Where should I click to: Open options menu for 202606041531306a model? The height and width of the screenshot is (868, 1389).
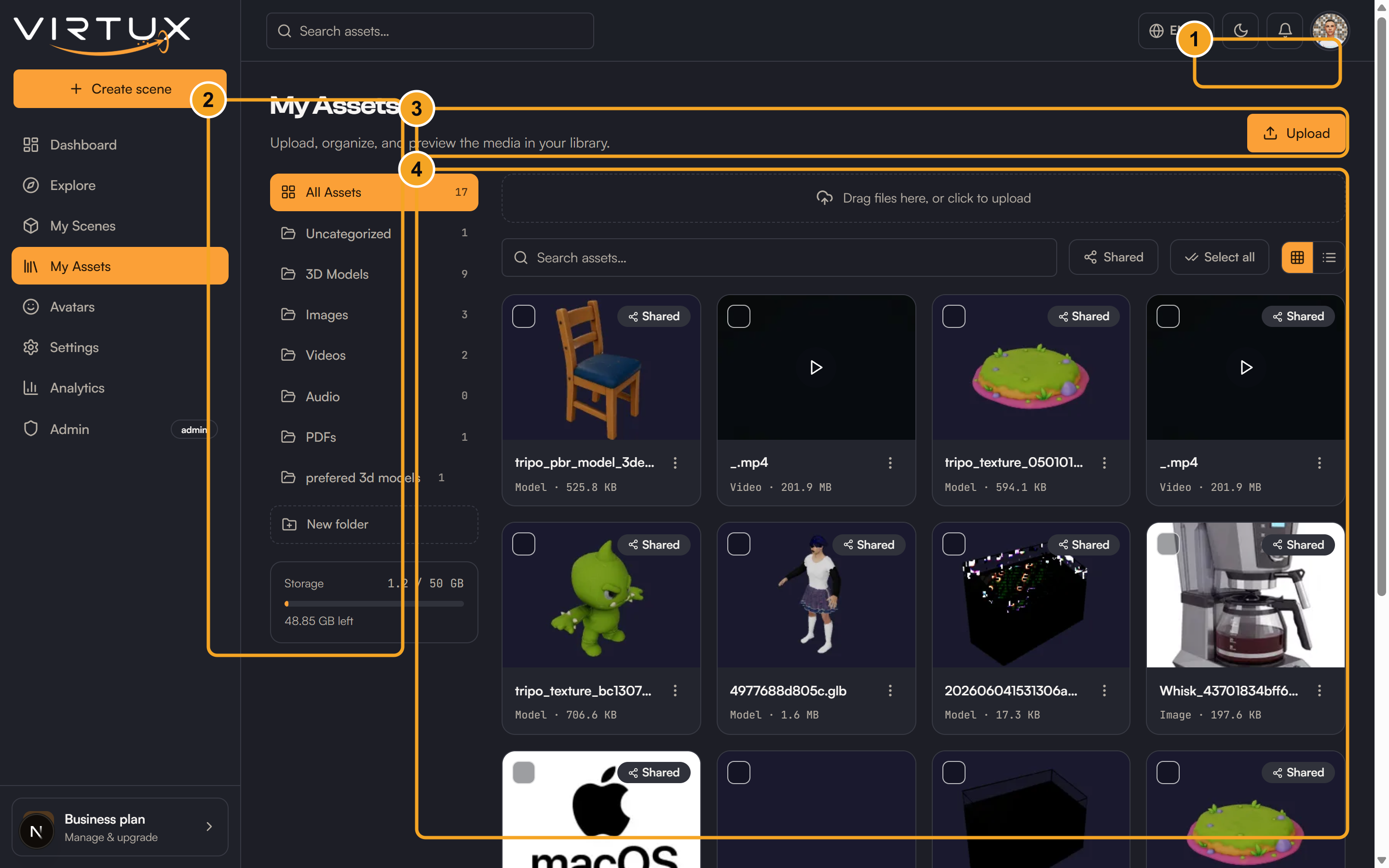[1104, 691]
